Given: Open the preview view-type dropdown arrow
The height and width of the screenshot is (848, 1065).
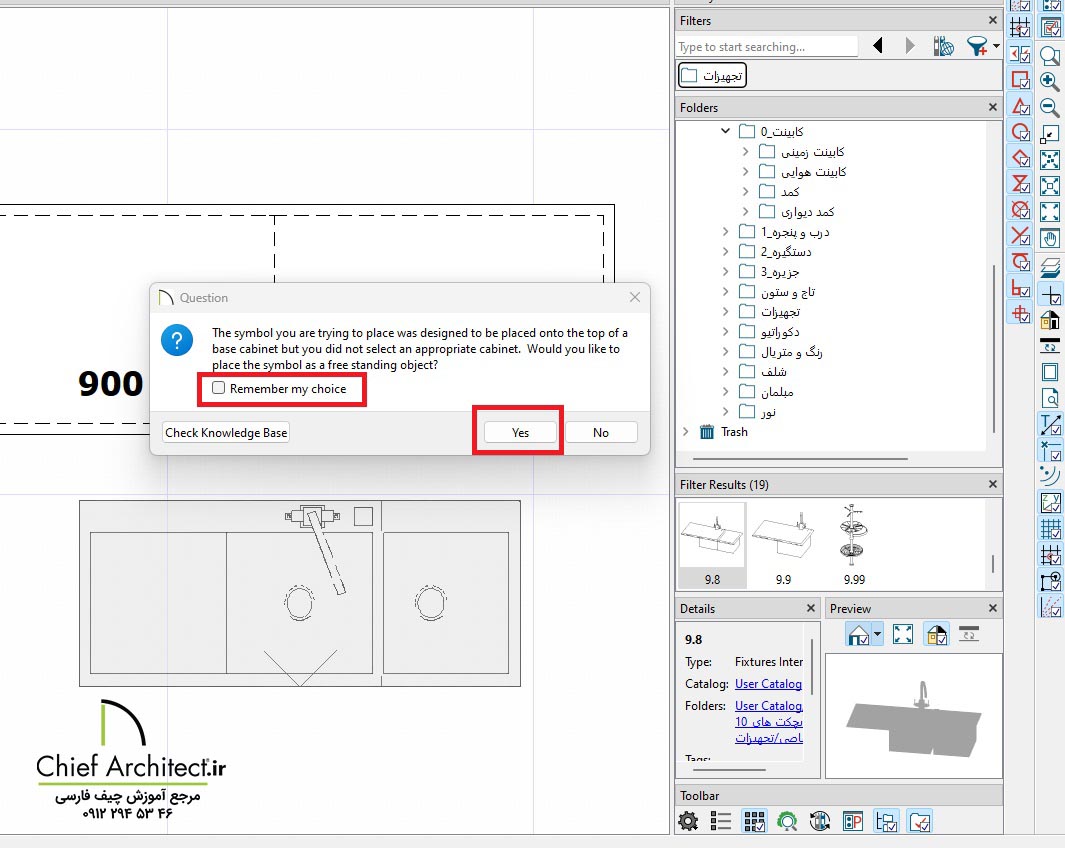Looking at the screenshot, I should click(877, 634).
